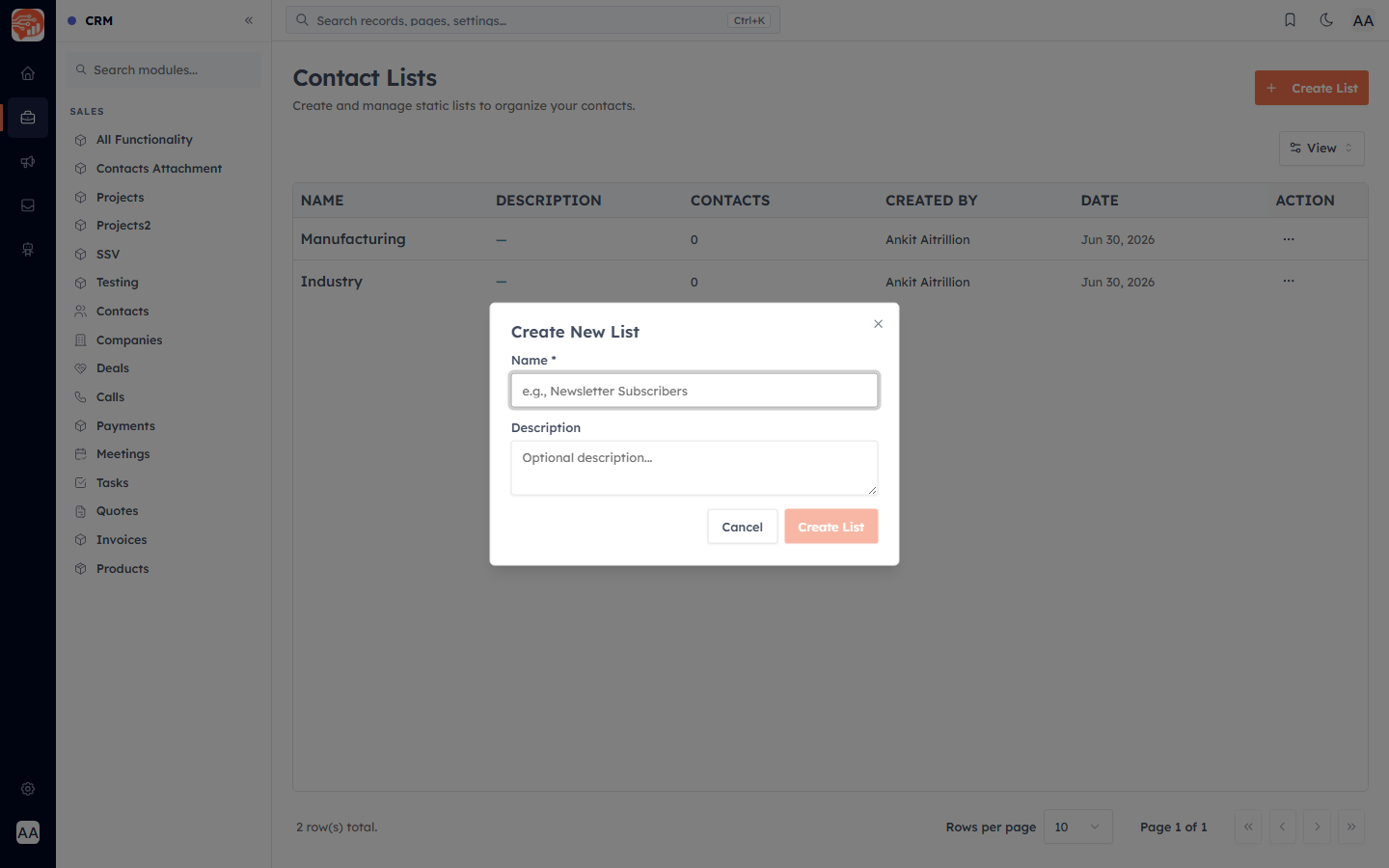
Task: Select the briefcase Sales icon in left rail
Action: click(28, 118)
